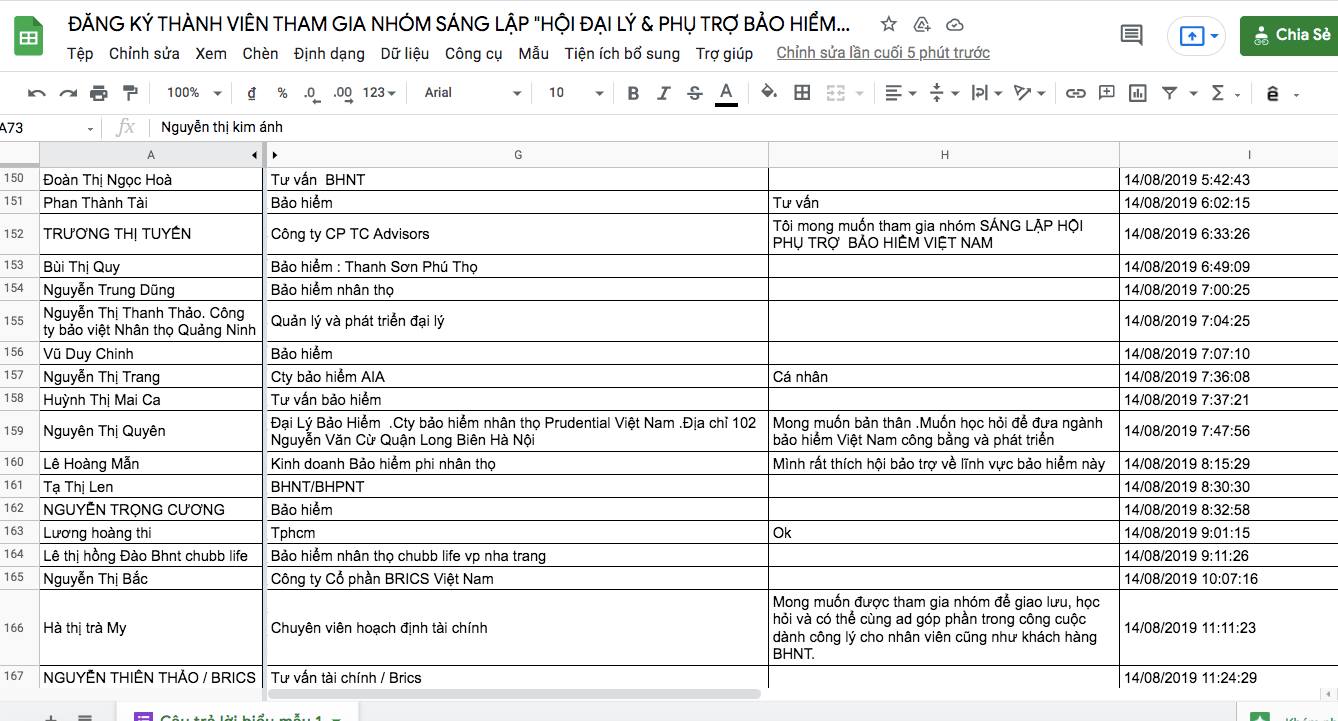Open more number formats (123) dropdown
This screenshot has width=1338, height=721.
(379, 93)
